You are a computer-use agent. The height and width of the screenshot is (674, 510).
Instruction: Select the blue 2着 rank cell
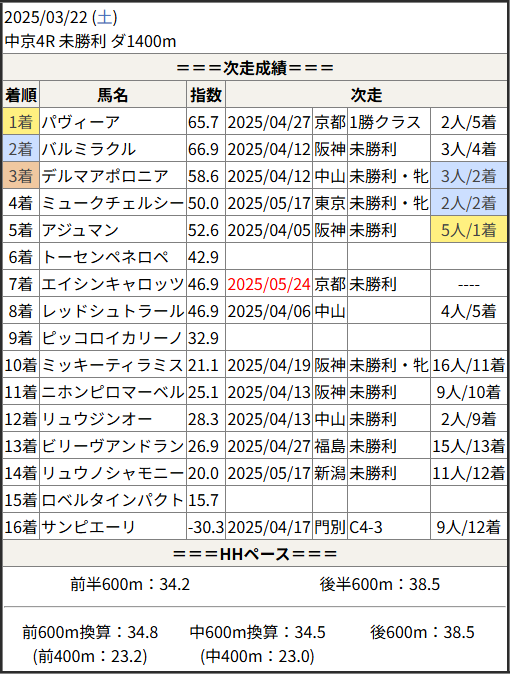pos(21,149)
